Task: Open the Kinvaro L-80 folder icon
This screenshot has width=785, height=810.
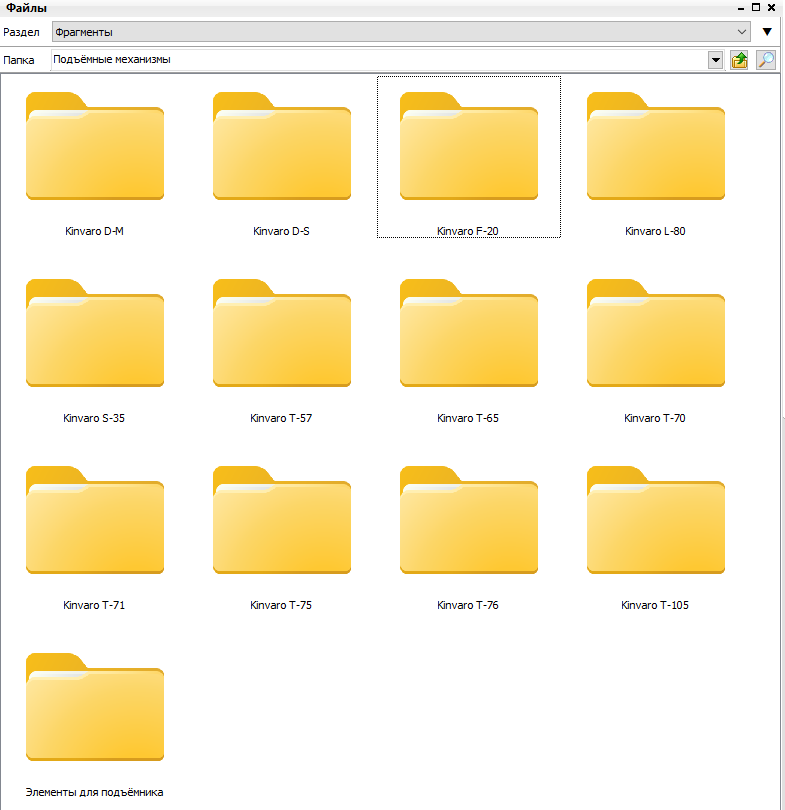Action: pos(656,146)
